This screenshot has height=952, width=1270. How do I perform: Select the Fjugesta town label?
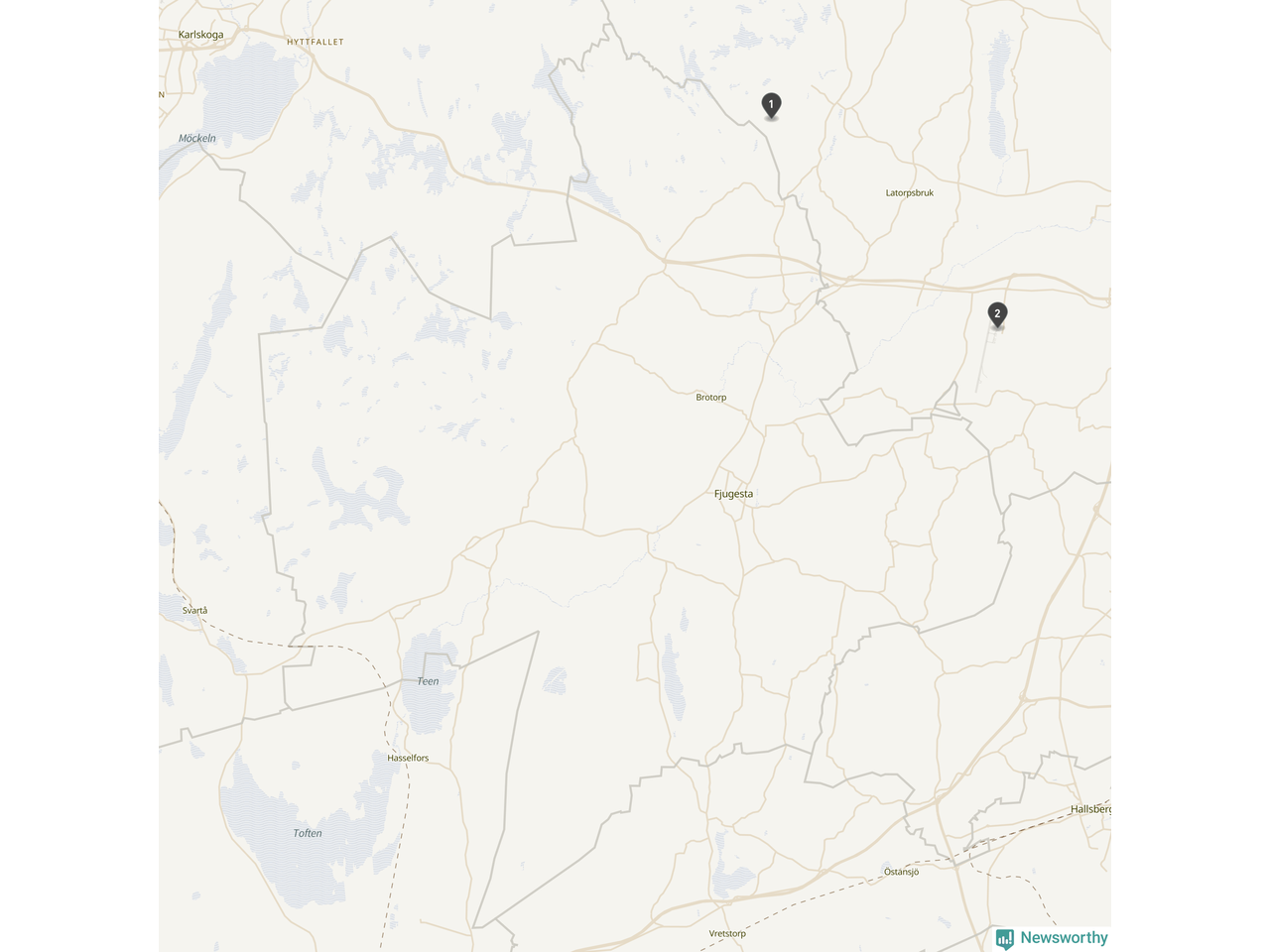click(733, 494)
